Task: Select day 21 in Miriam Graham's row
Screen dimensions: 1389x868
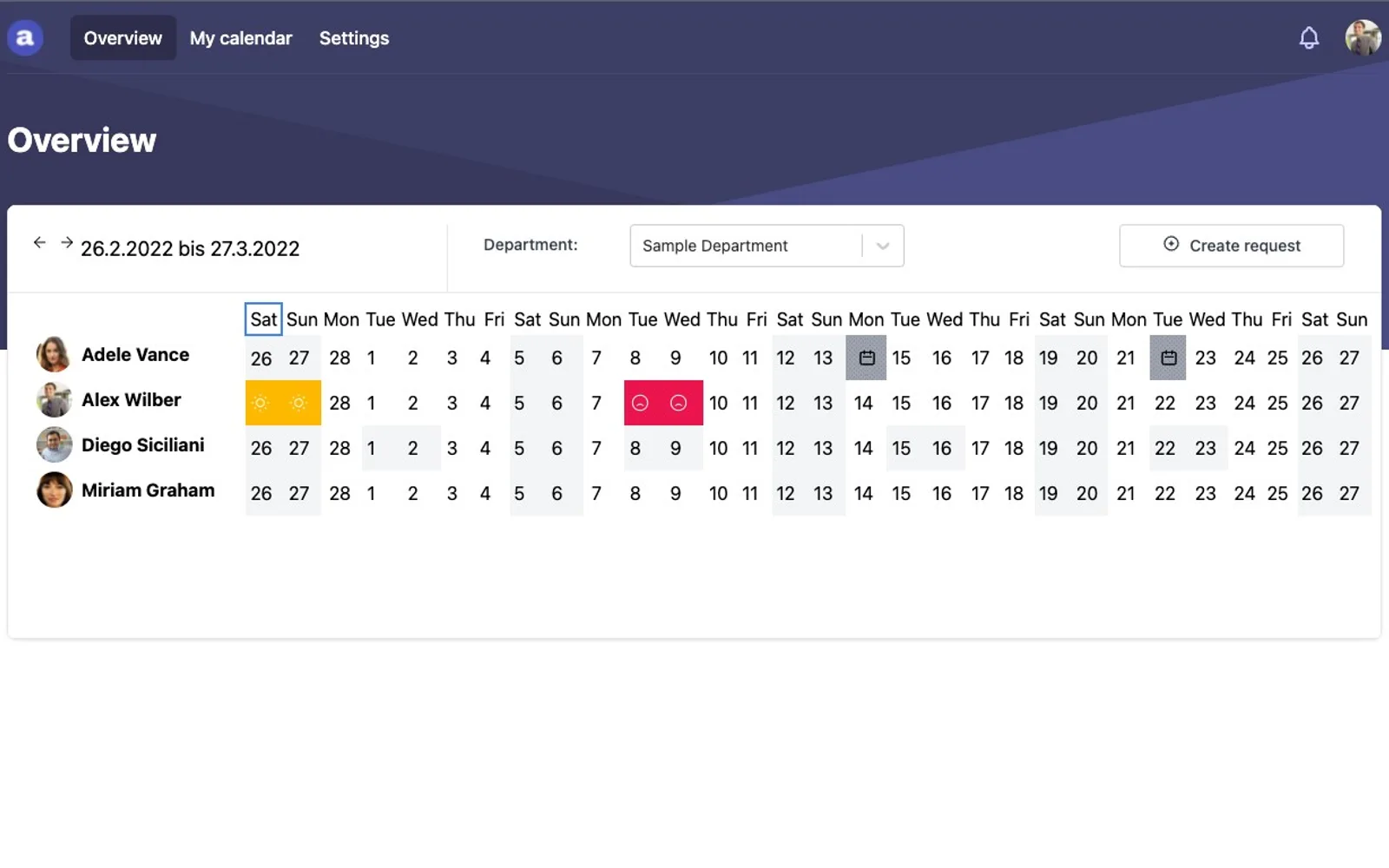Action: 1126,493
